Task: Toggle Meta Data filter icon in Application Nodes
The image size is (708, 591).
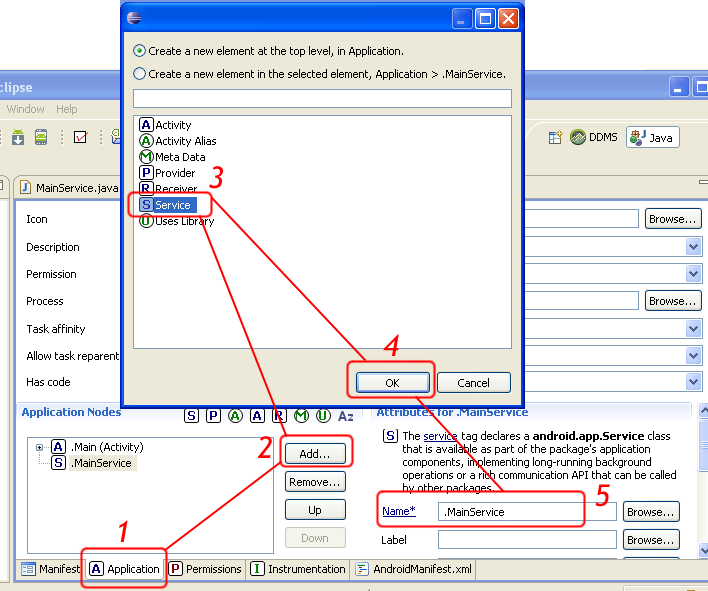Action: [x=301, y=416]
